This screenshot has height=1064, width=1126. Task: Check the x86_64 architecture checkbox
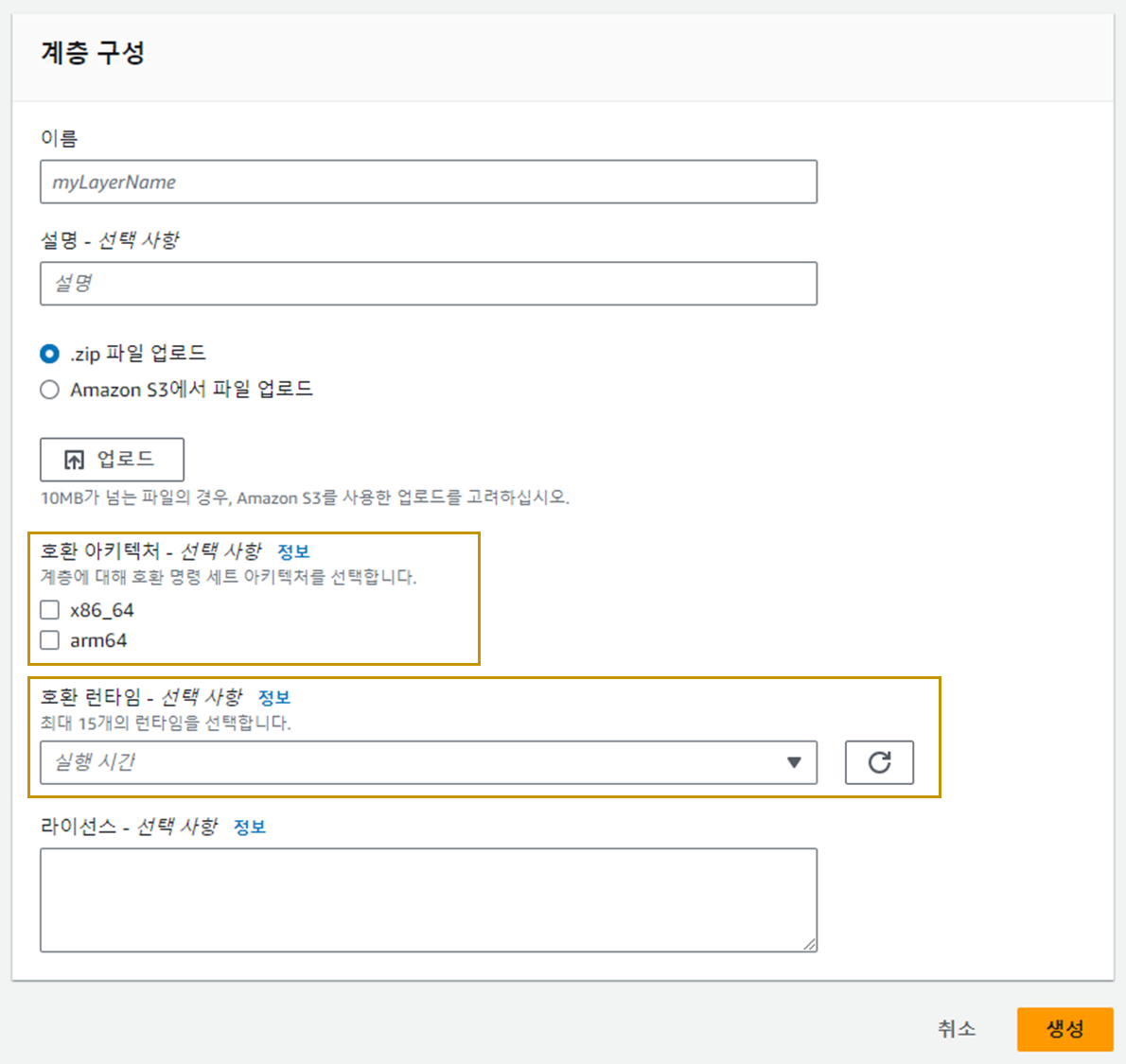[49, 610]
